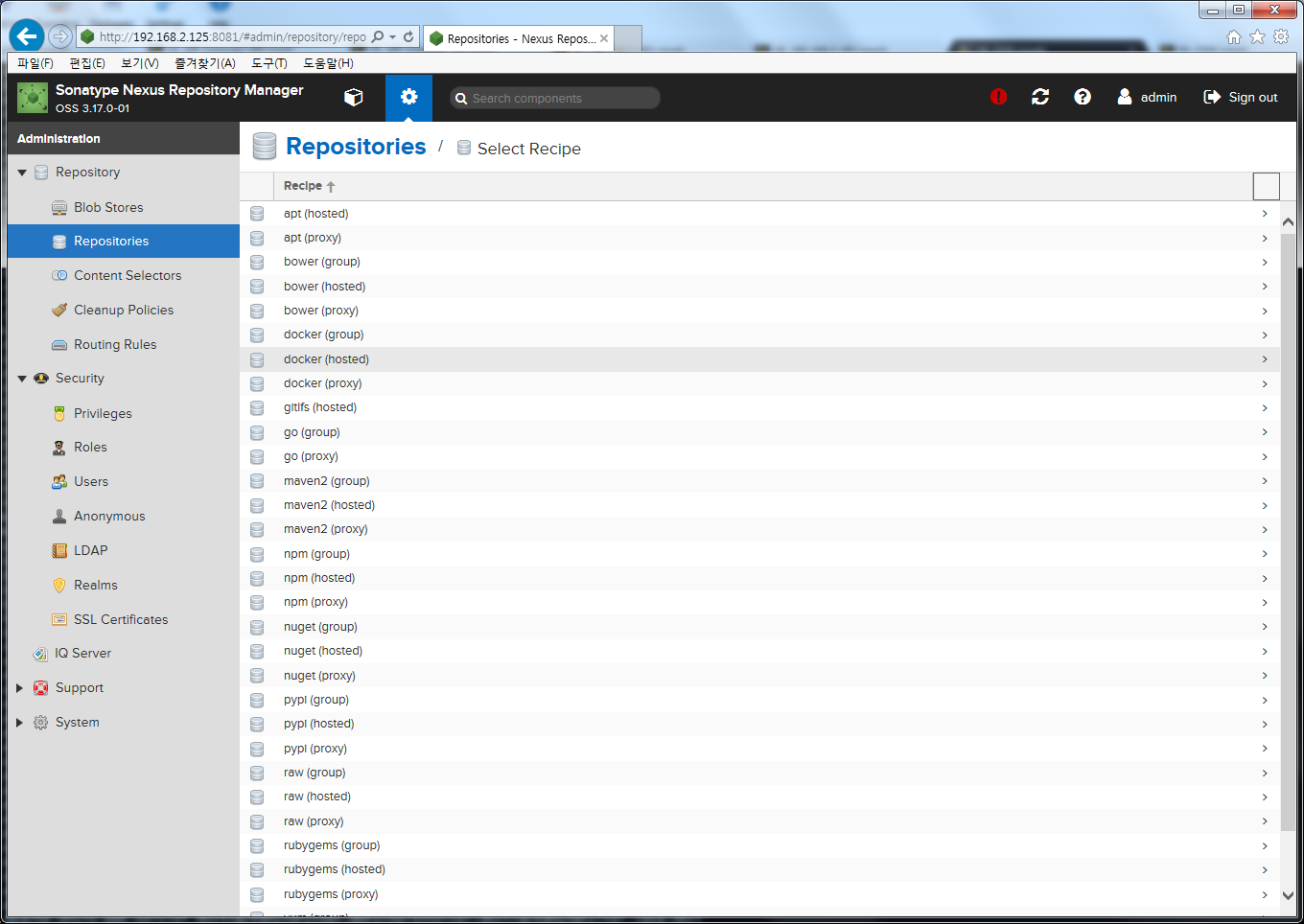Click the browser Back arrow button

[x=27, y=36]
